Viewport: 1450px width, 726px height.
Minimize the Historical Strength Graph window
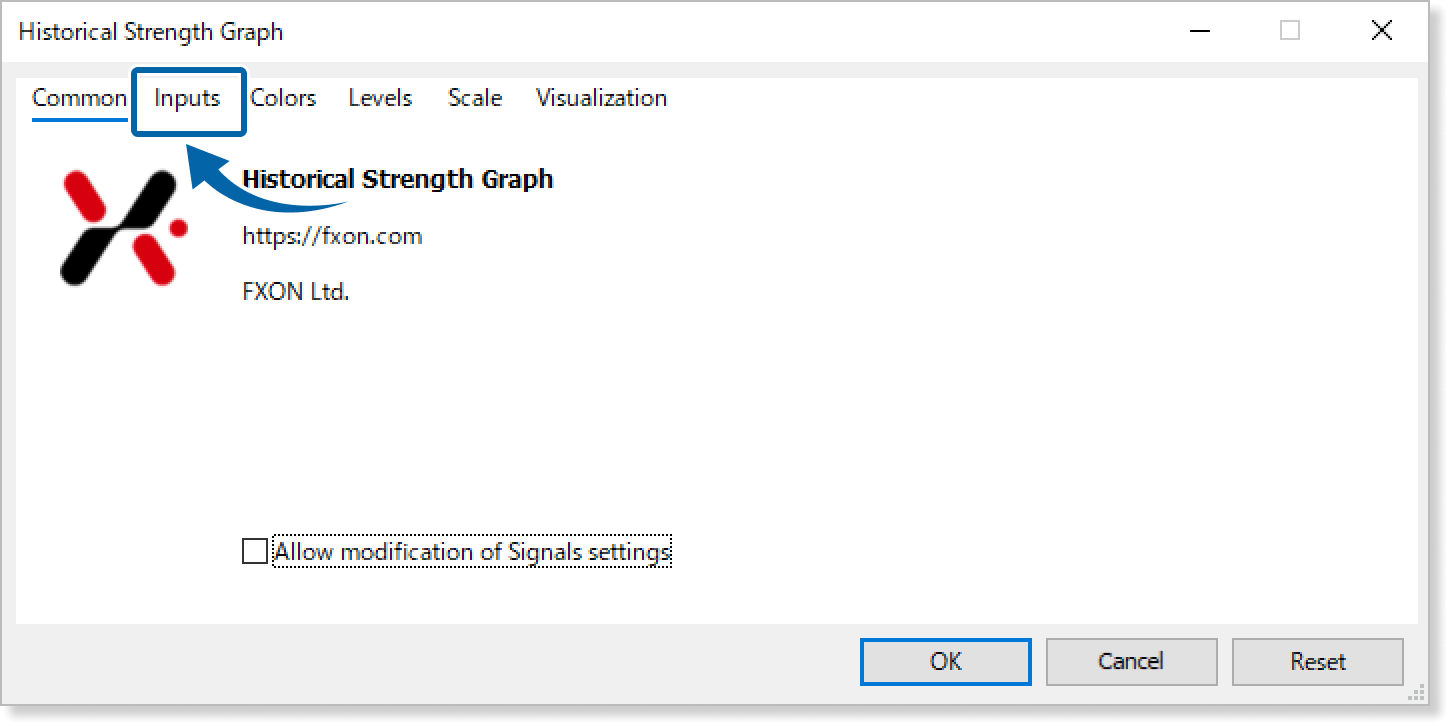1199,31
